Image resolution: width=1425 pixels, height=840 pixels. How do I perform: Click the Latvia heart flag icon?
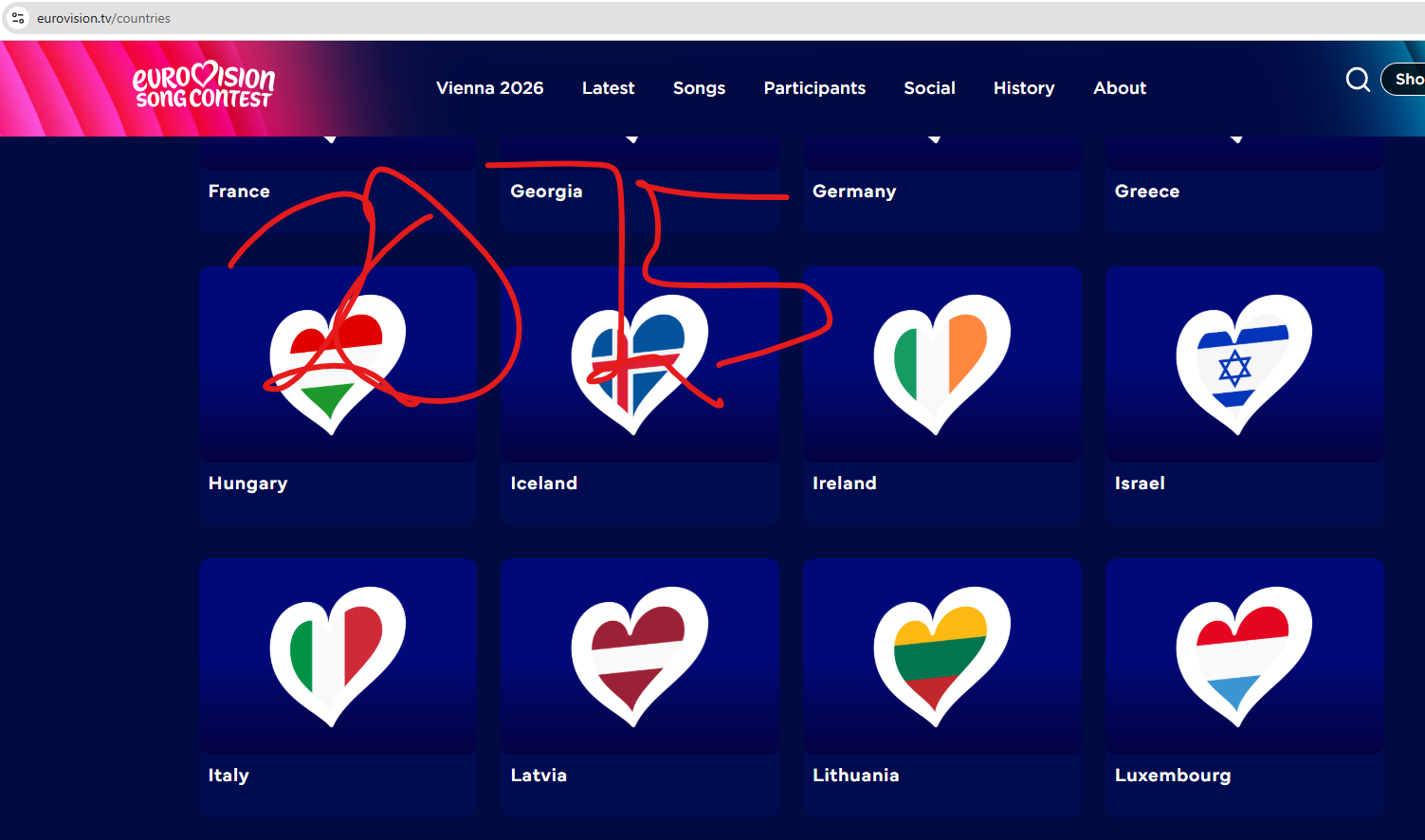[x=640, y=657]
